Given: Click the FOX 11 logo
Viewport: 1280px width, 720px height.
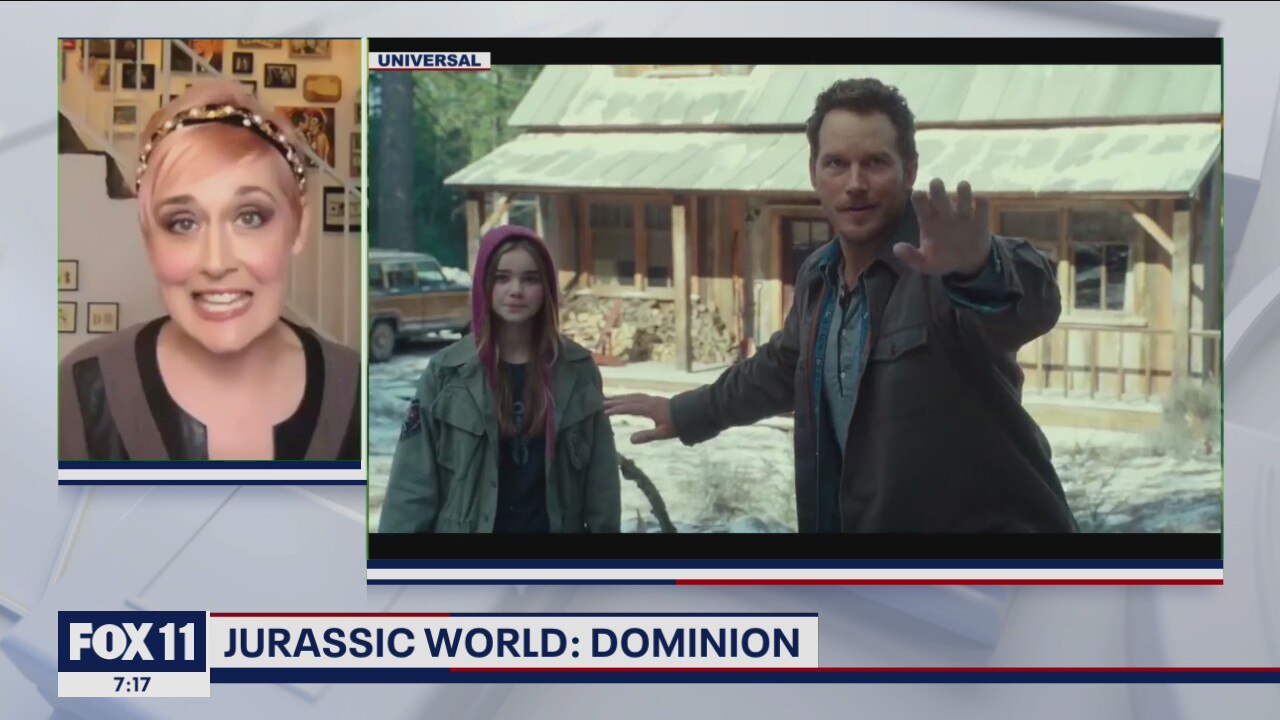Looking at the screenshot, I should [x=133, y=641].
